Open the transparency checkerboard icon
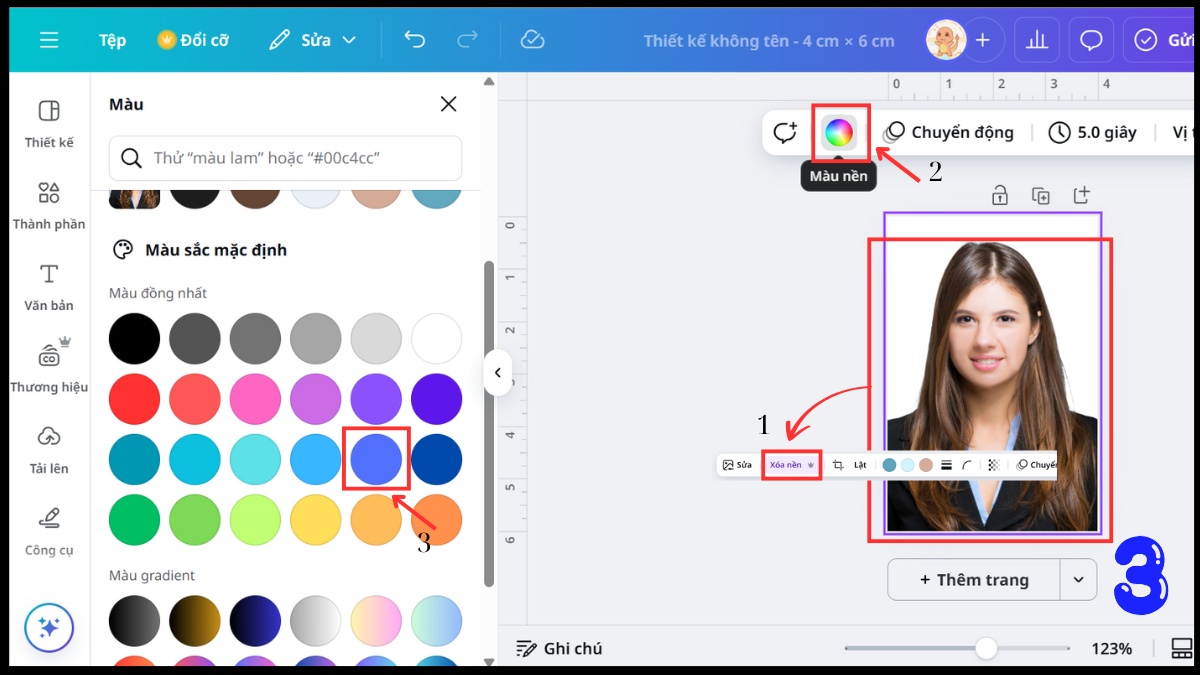Viewport: 1200px width, 675px height. (x=993, y=465)
